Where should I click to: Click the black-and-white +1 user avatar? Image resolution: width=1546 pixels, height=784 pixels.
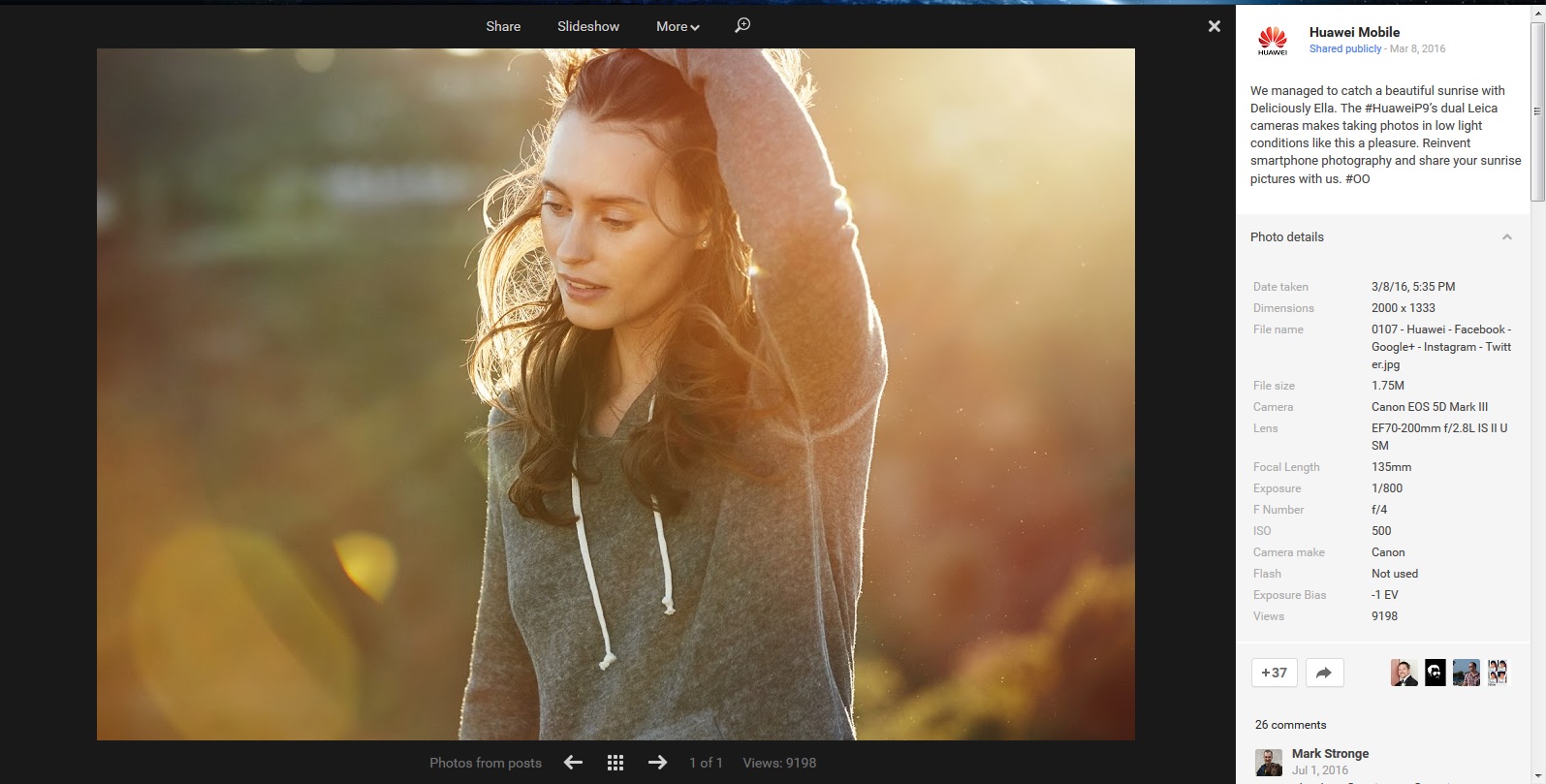pyautogui.click(x=1435, y=673)
